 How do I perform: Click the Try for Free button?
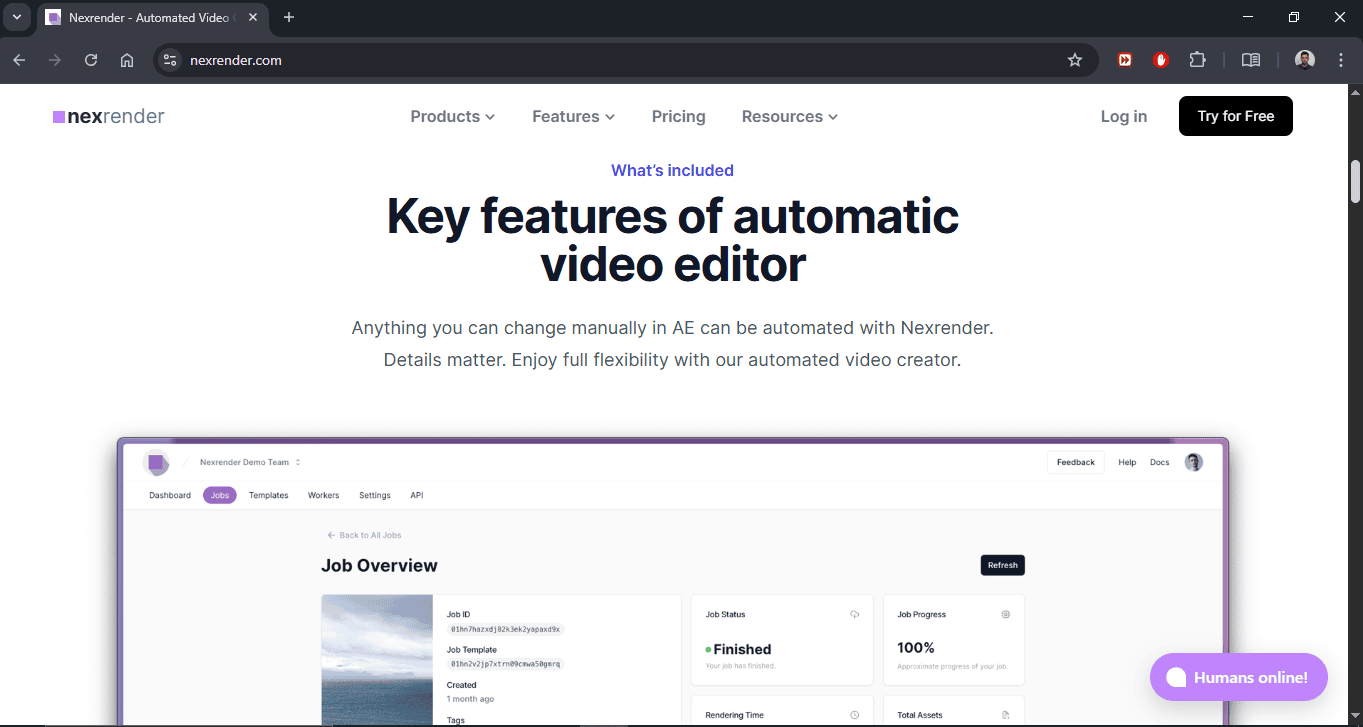[x=1236, y=116]
